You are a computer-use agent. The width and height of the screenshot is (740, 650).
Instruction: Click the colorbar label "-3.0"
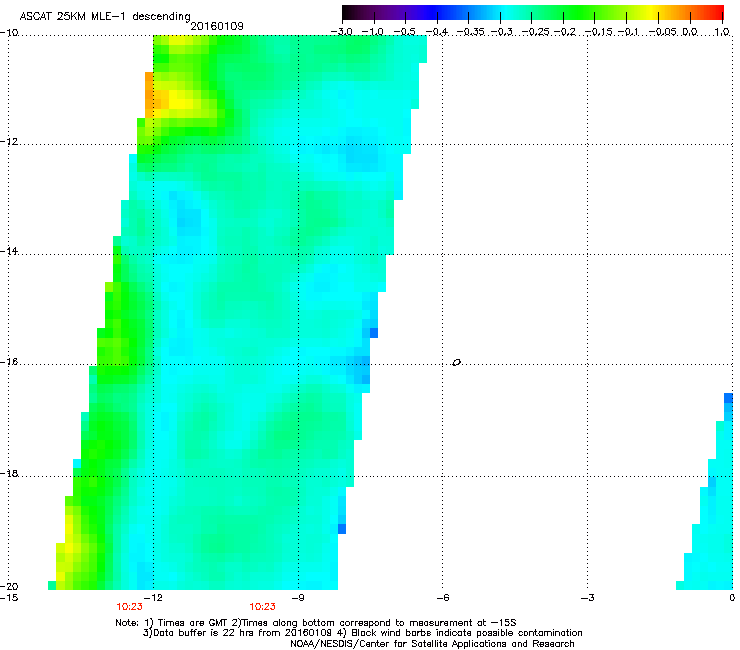342,32
